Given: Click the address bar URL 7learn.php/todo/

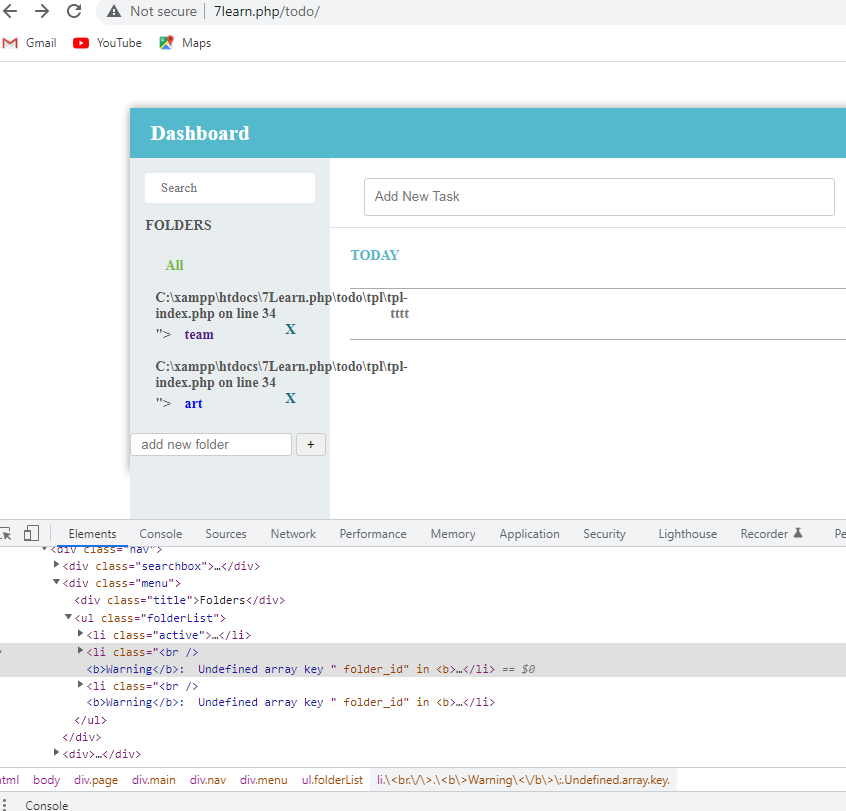Looking at the screenshot, I should (267, 11).
